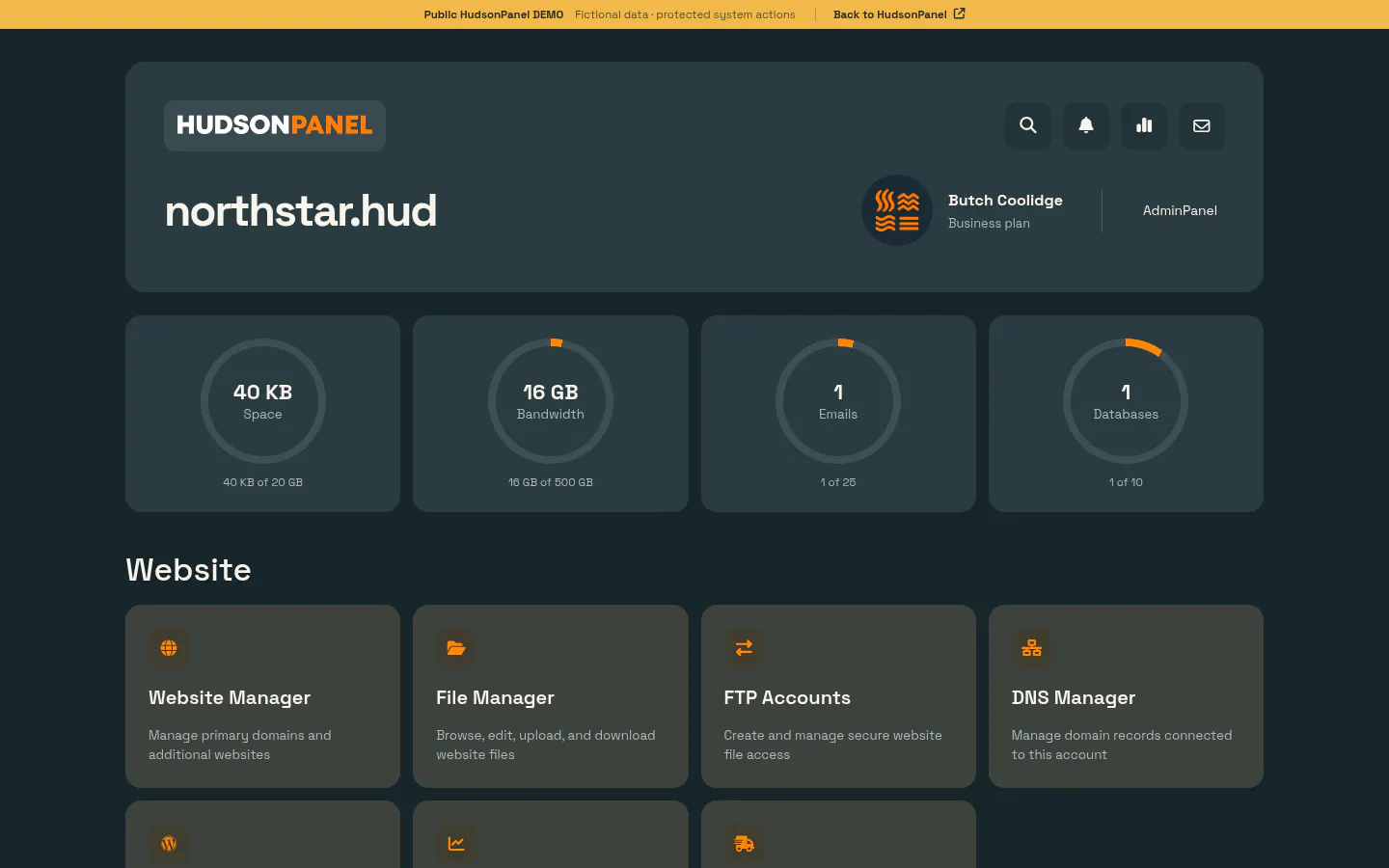Click the Butch Coolidge user name
This screenshot has height=868, width=1389.
pos(1005,200)
